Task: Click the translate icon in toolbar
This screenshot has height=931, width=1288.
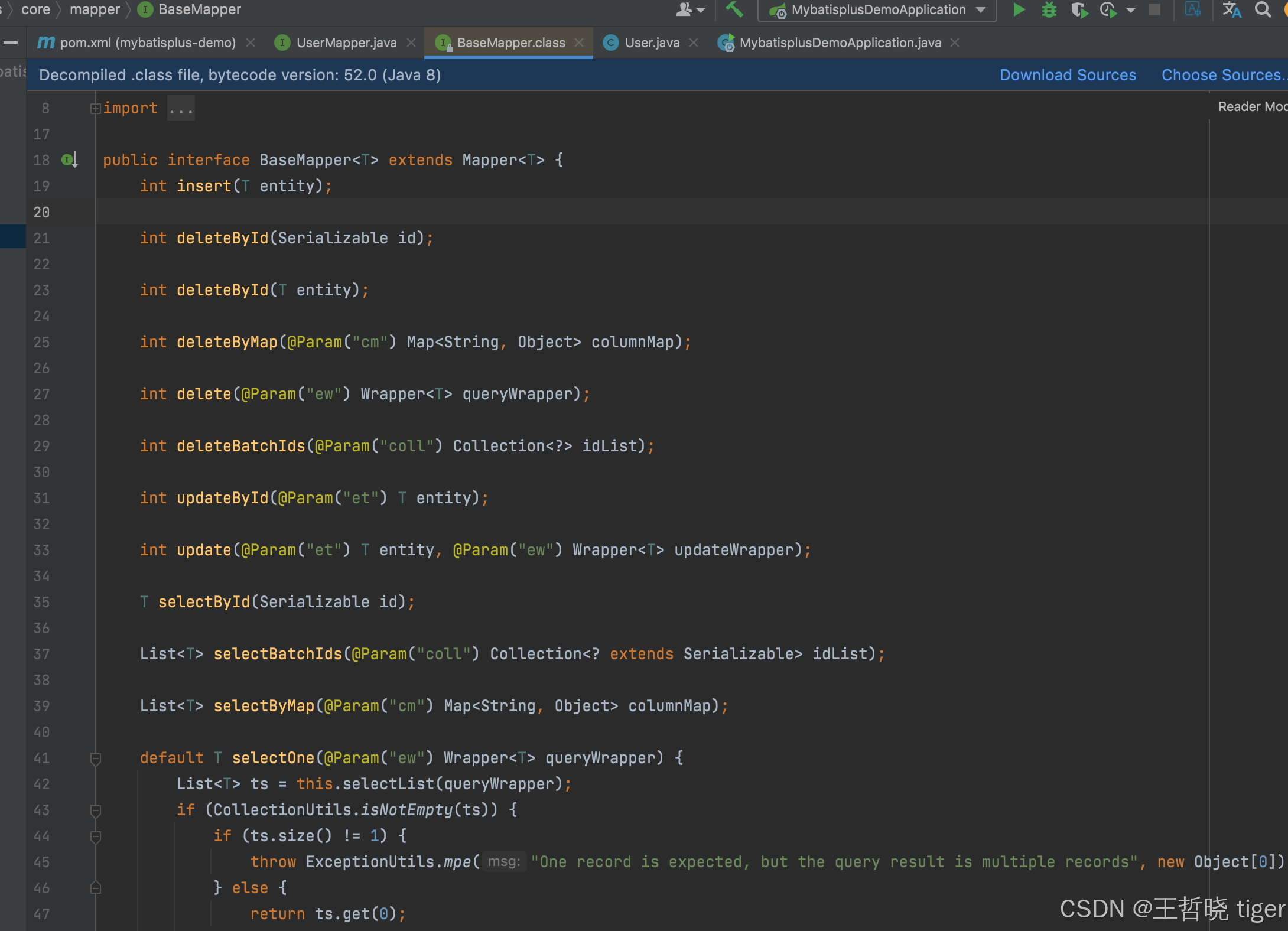Action: click(1232, 10)
